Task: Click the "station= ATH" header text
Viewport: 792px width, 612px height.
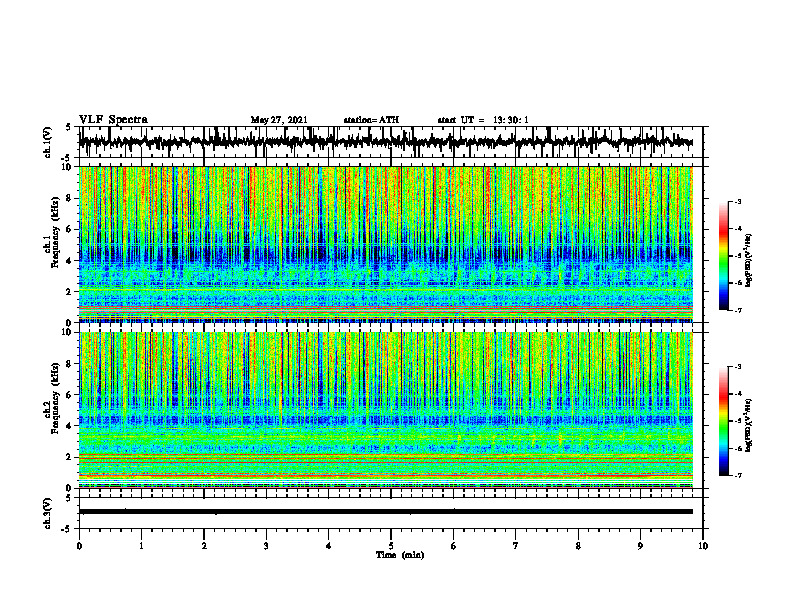Action: [371, 120]
